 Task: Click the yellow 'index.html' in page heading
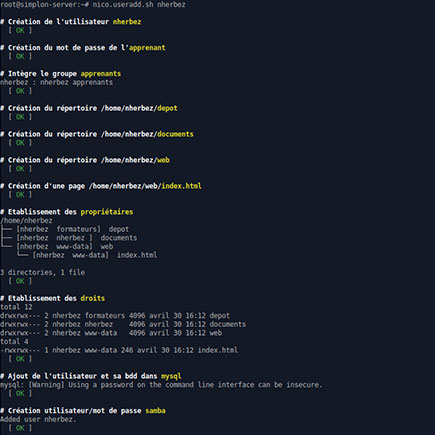coord(181,186)
